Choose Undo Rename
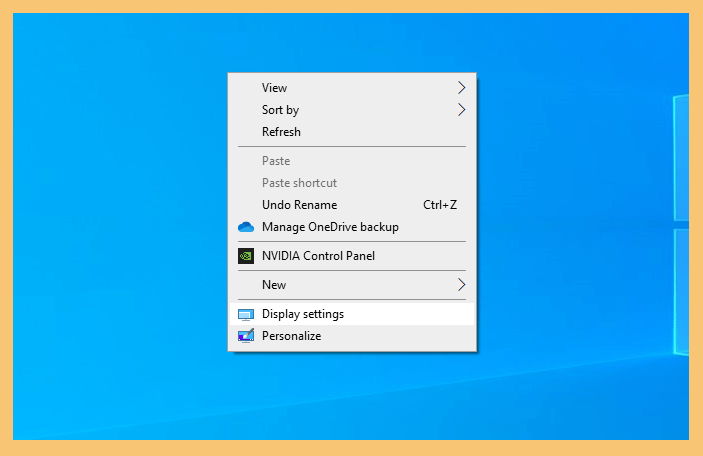The image size is (703, 456). pyautogui.click(x=352, y=205)
